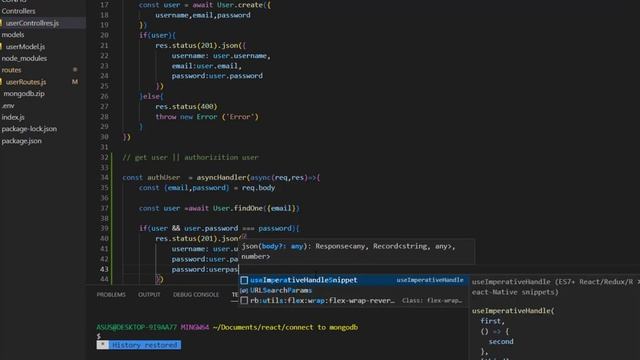Select useImperativeHandleSnippet suggestion
Viewport: 640px width, 360px height.
pyautogui.click(x=353, y=280)
